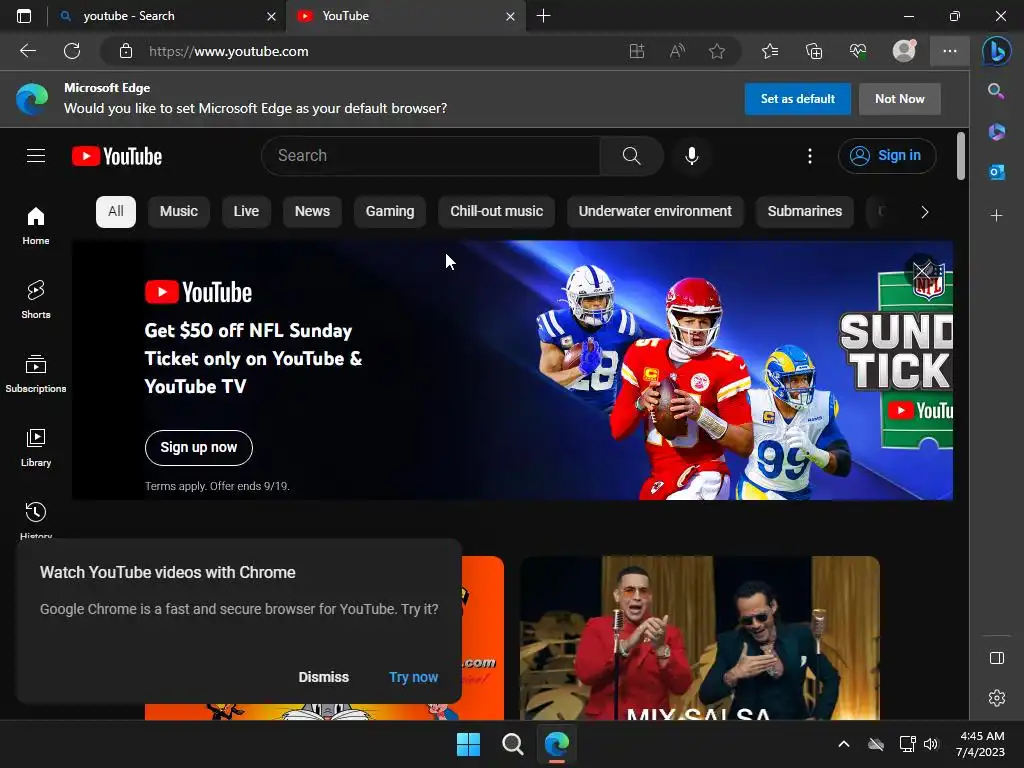
Task: Click the Edge profile avatar
Action: pyautogui.click(x=904, y=51)
